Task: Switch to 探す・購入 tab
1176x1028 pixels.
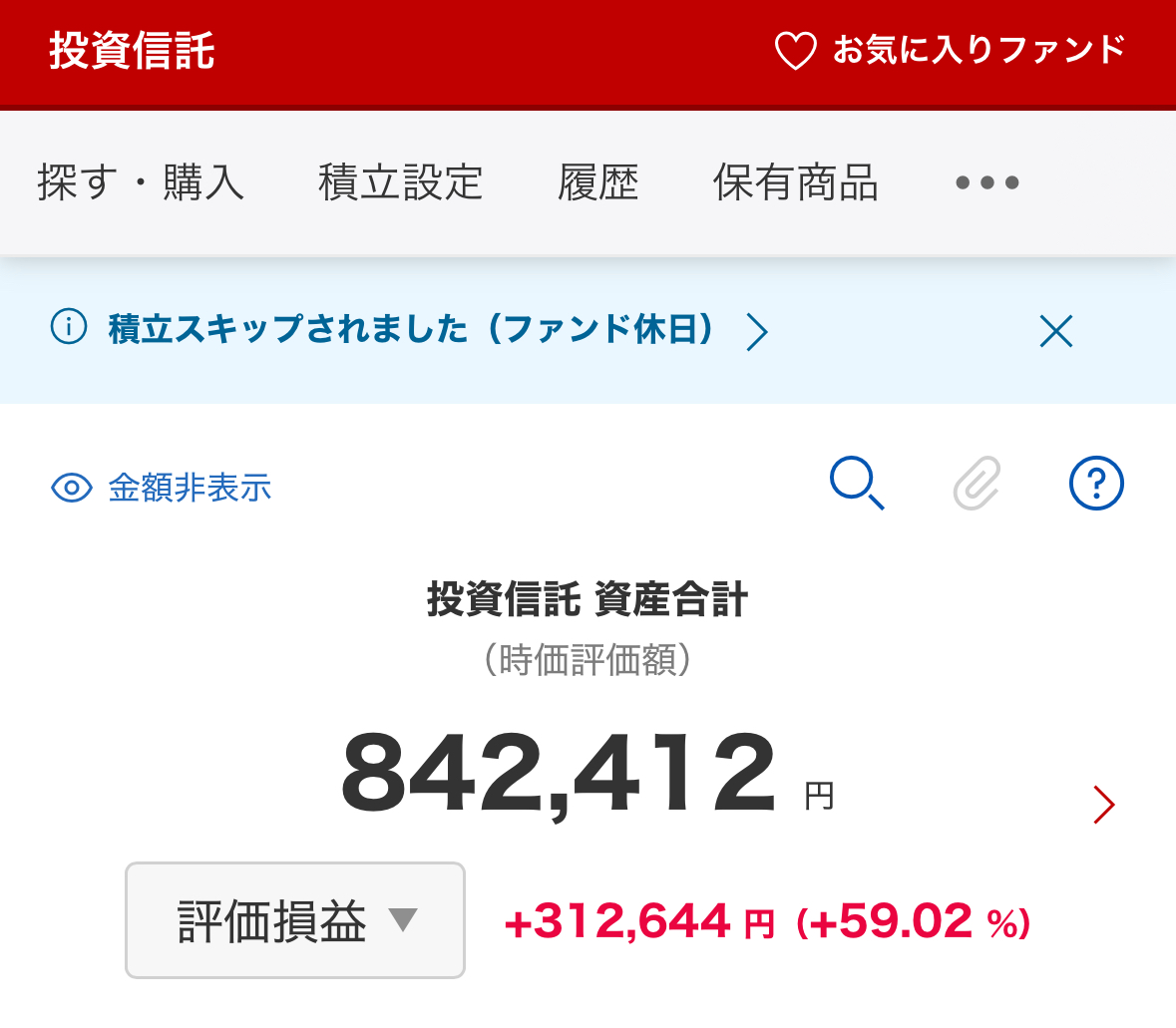Action: (x=141, y=183)
